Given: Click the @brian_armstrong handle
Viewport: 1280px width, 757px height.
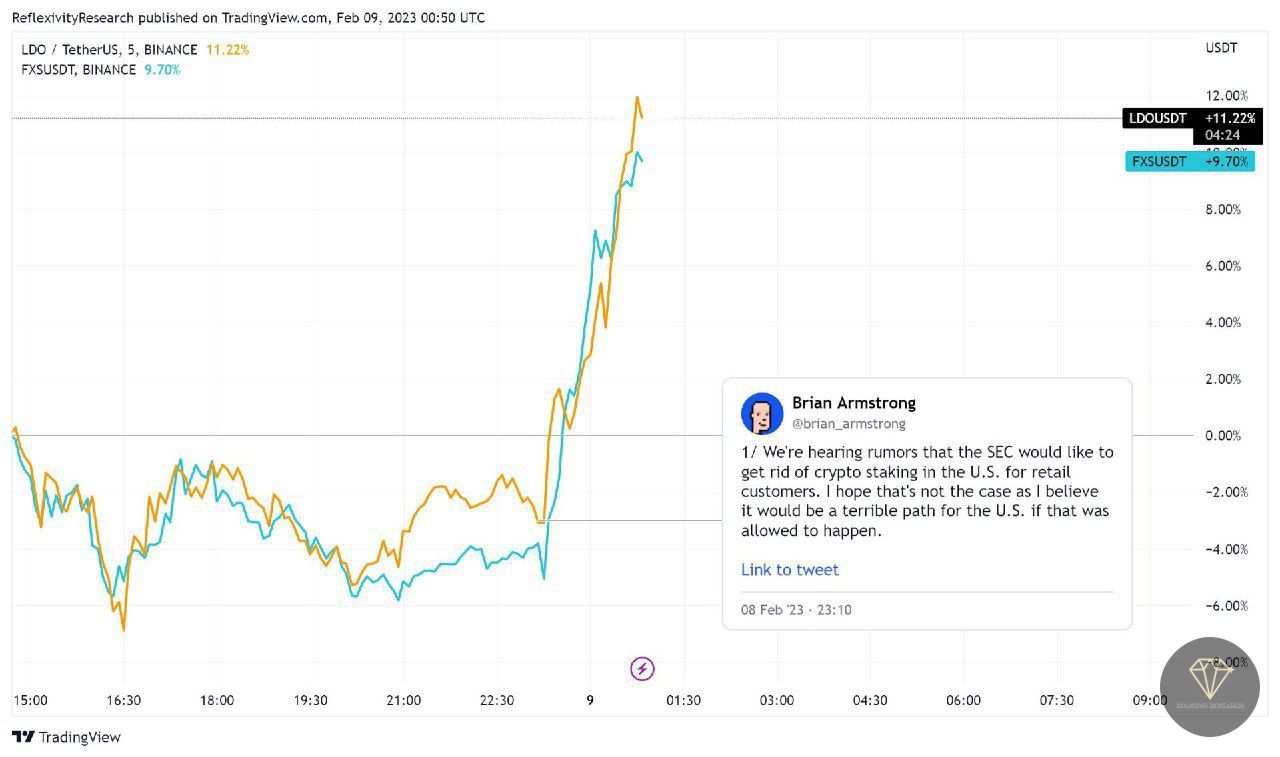Looking at the screenshot, I should tap(848, 424).
